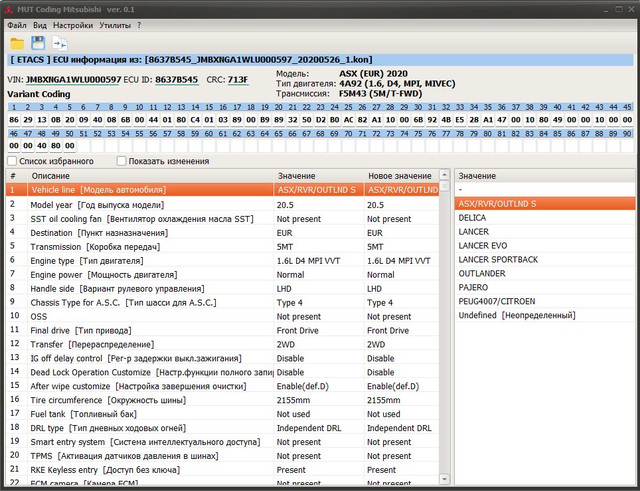Click the file compare icon in toolbar
The width and height of the screenshot is (640, 491).
[x=59, y=43]
